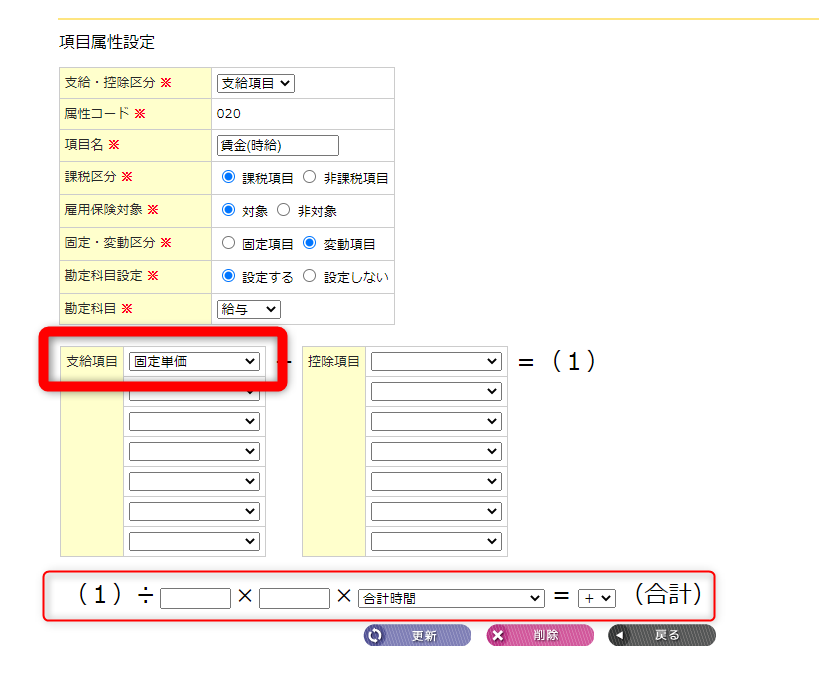
Task: Open the plus/minus sign dropdown
Action: click(597, 598)
